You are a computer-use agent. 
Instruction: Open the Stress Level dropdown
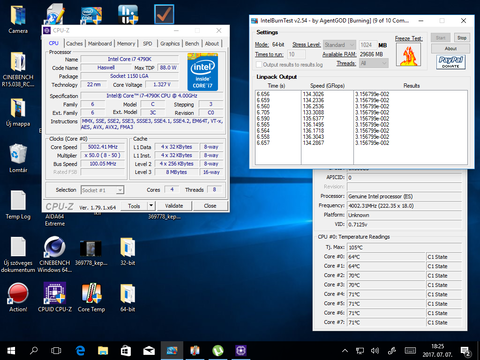pos(339,45)
